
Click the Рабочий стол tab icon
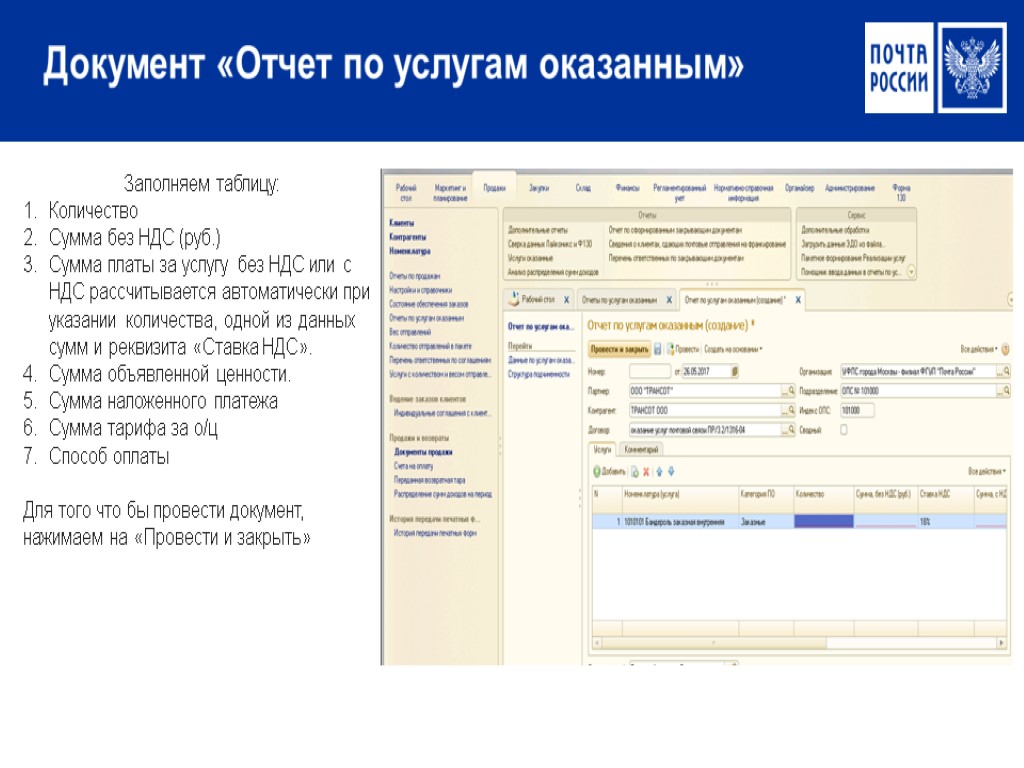point(514,299)
